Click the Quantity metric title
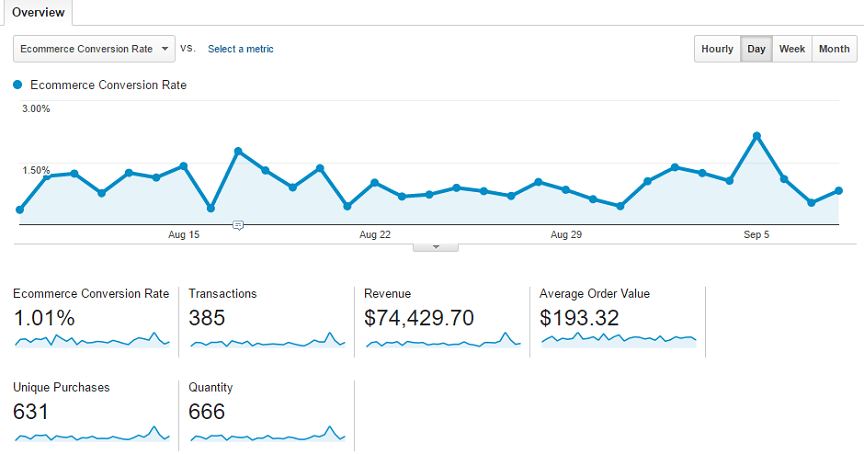Screen dimensions: 864x454 point(210,388)
